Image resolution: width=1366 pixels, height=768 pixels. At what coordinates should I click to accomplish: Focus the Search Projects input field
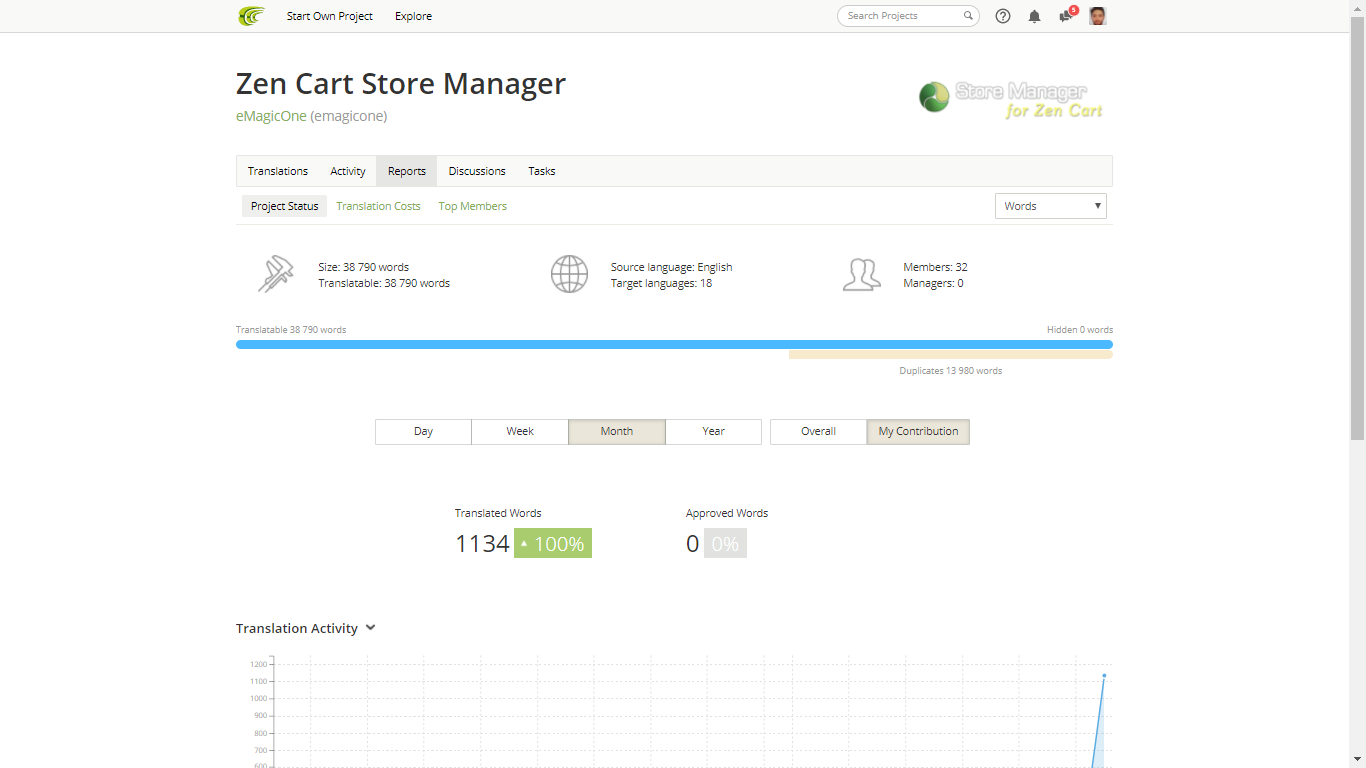pos(900,16)
